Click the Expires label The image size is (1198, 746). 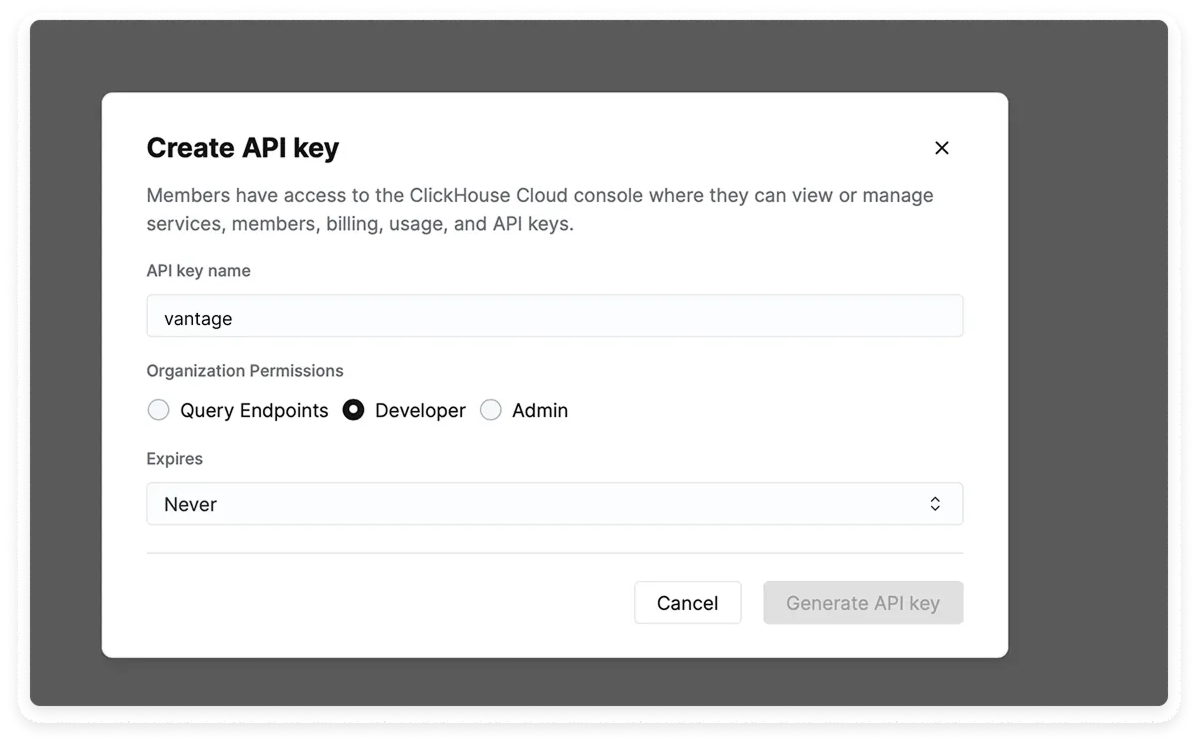[x=175, y=459]
